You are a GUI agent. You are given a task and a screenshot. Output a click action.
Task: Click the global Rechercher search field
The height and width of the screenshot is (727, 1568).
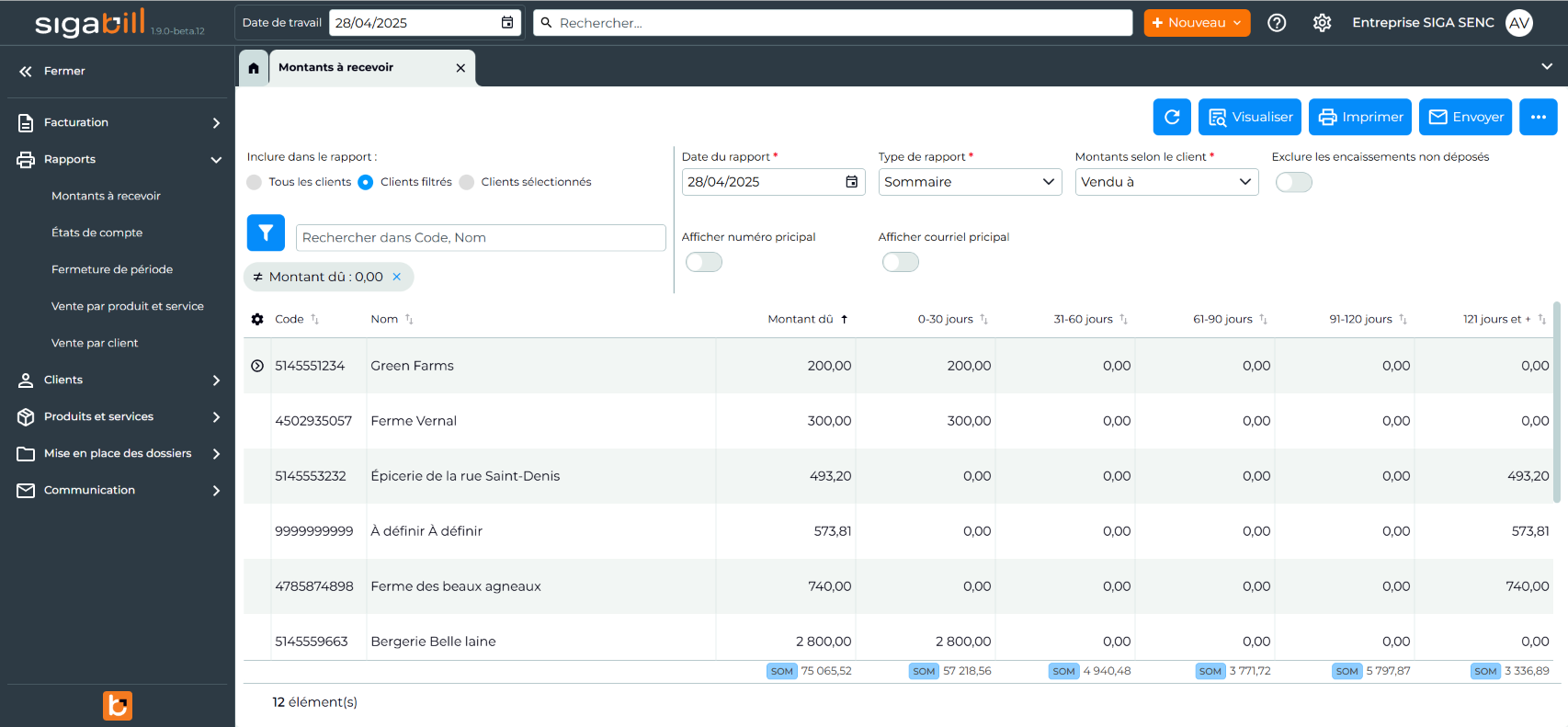coord(833,23)
